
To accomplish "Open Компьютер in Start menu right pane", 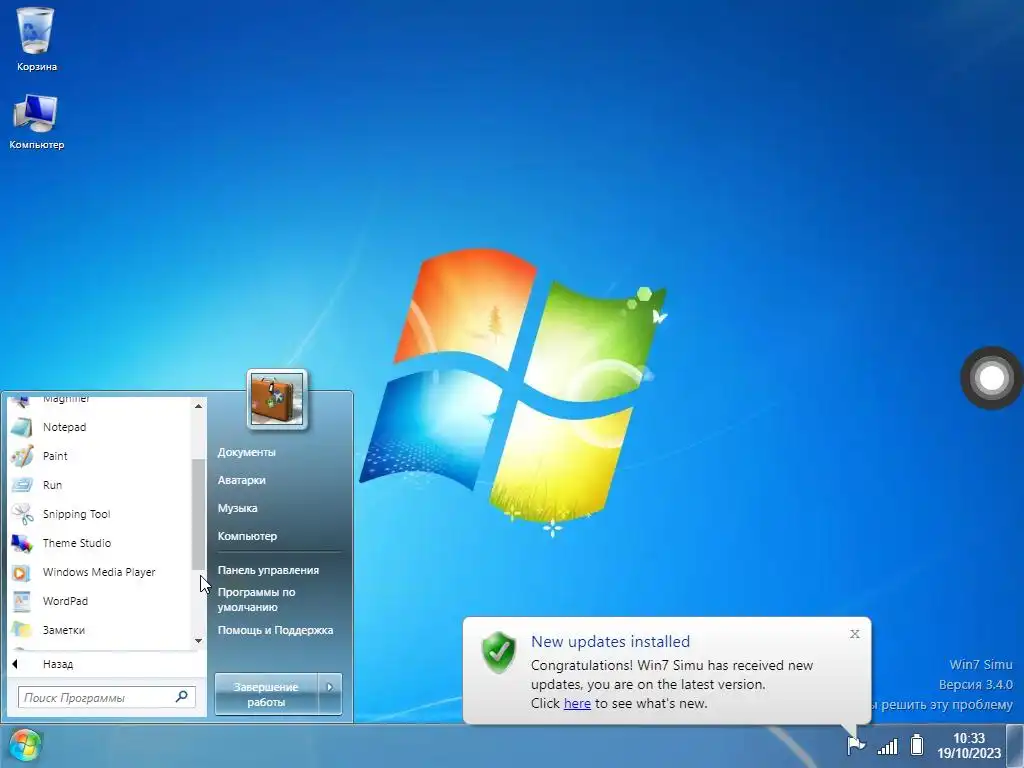I will (x=247, y=536).
